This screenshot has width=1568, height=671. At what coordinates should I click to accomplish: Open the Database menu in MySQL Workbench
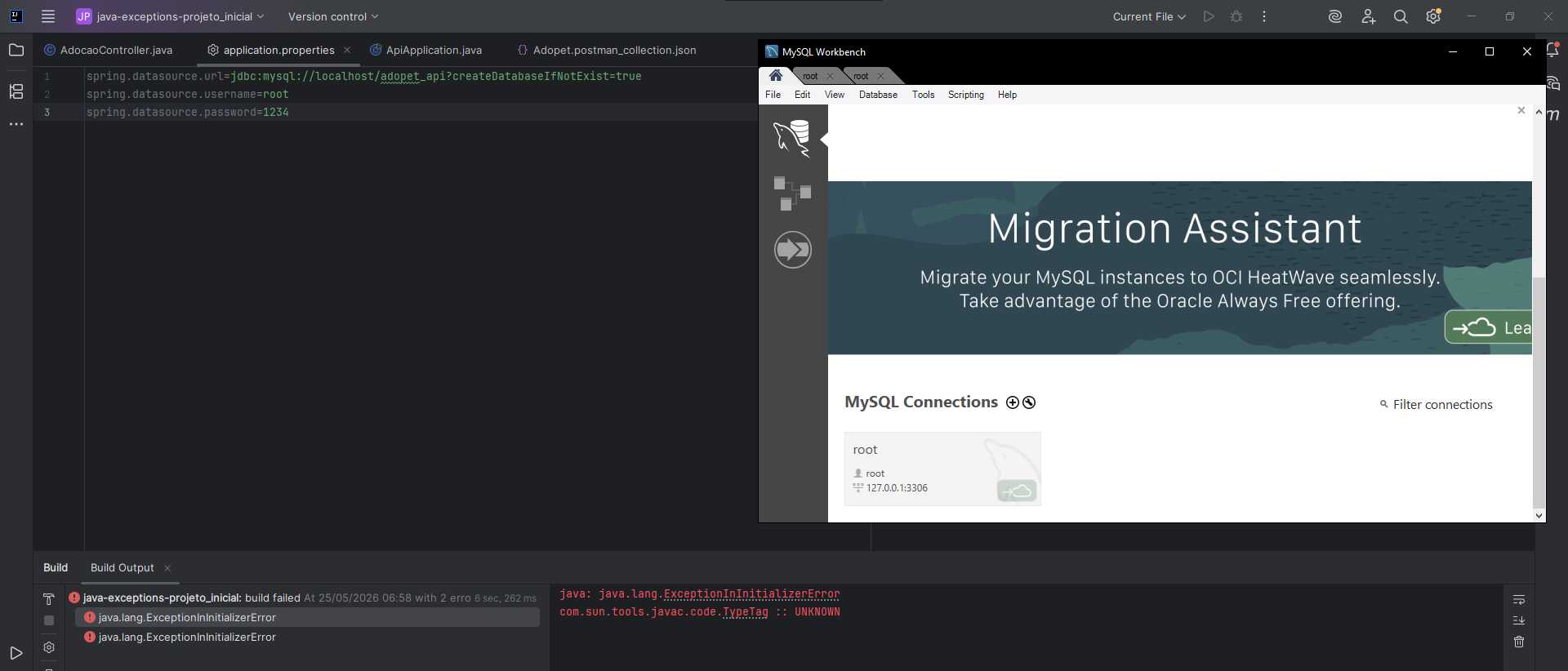point(878,95)
